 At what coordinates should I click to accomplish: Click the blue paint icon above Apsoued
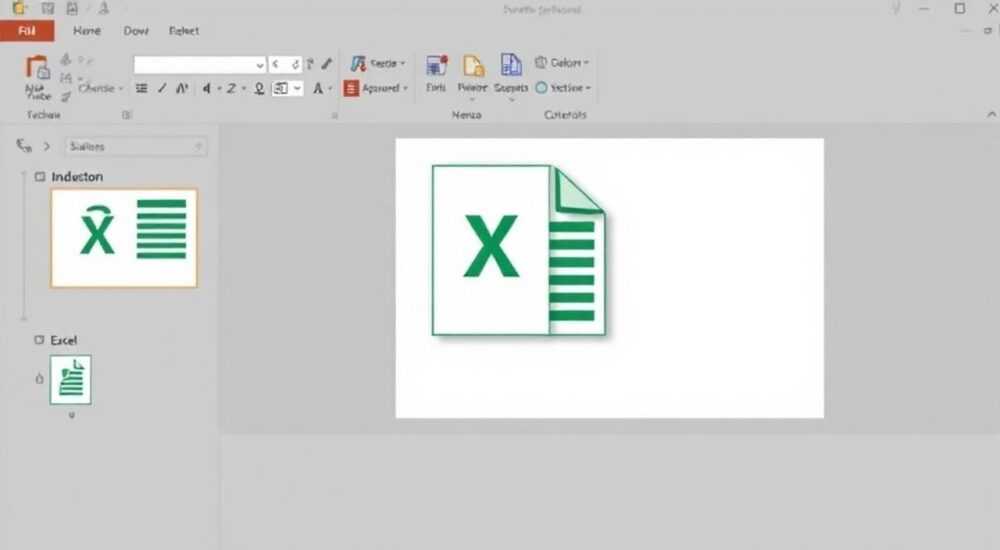tap(358, 63)
